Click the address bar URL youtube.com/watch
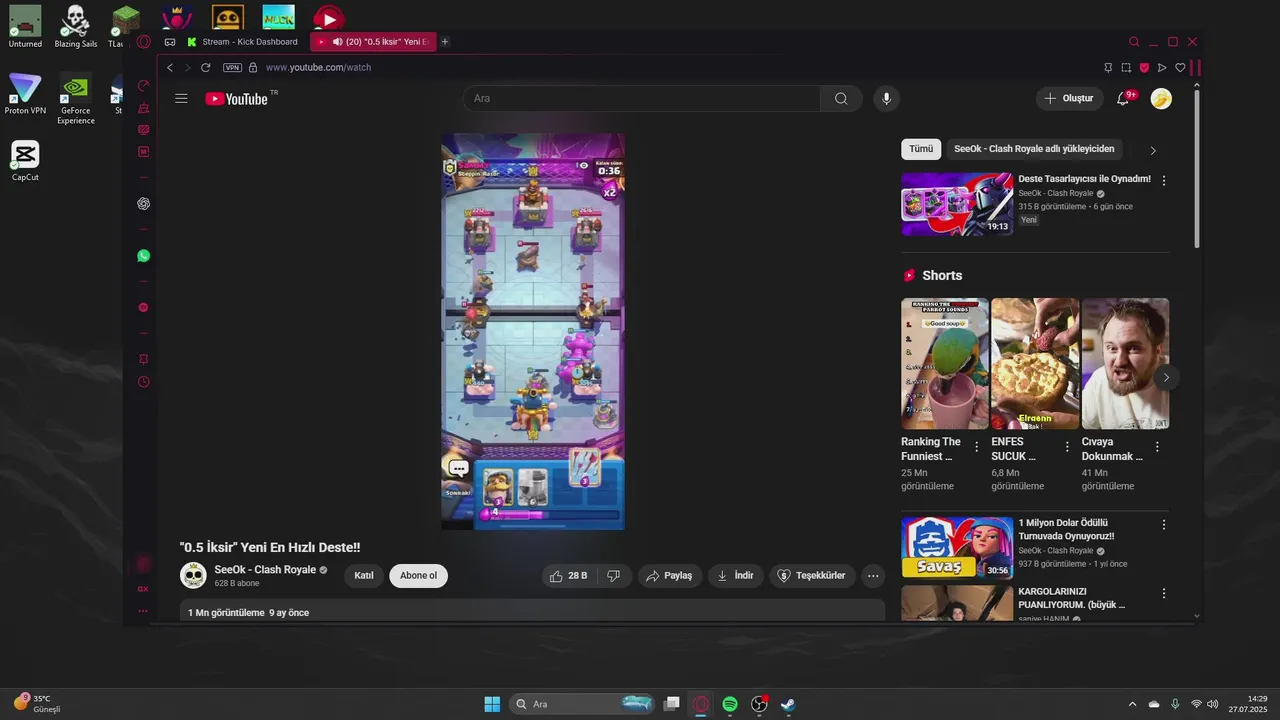The image size is (1280, 720). tap(318, 68)
